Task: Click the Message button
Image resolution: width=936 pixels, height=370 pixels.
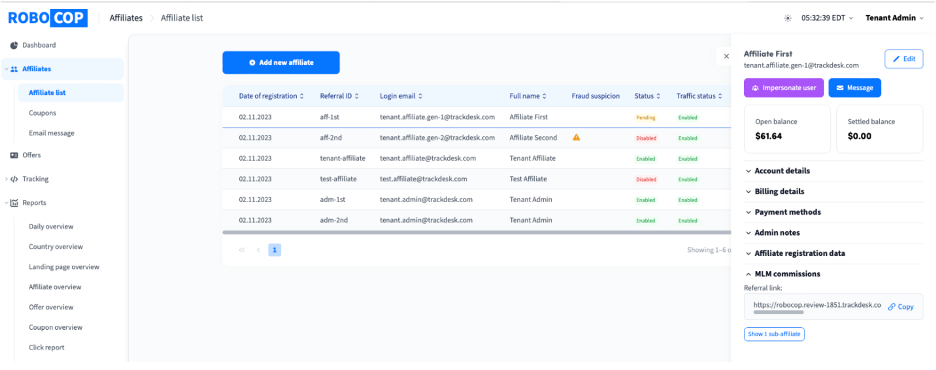Action: 855,88
